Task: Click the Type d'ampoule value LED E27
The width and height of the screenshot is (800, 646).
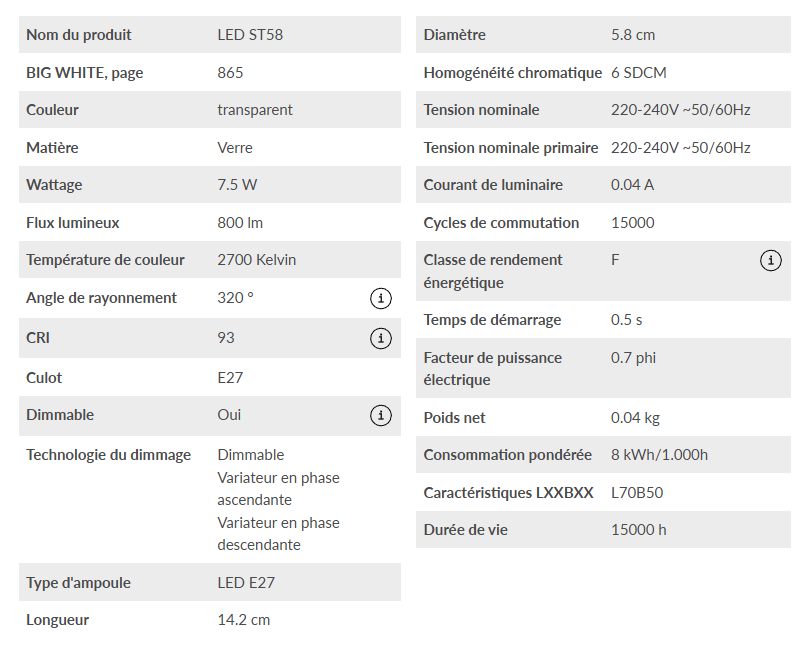Action: (x=244, y=583)
